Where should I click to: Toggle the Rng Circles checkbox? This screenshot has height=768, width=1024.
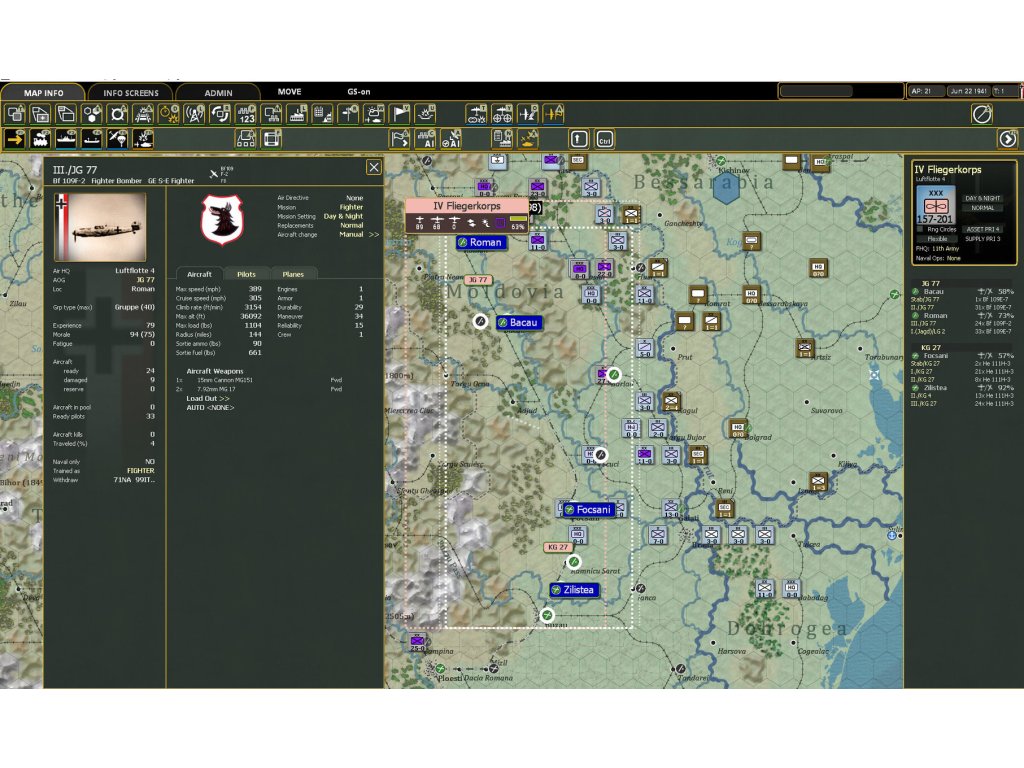(920, 229)
